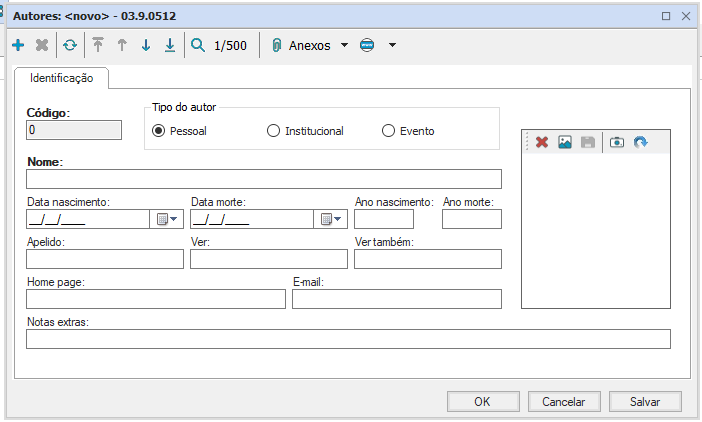The width and height of the screenshot is (702, 422).
Task: Open Data nascimento calendar picker
Action: tap(165, 219)
